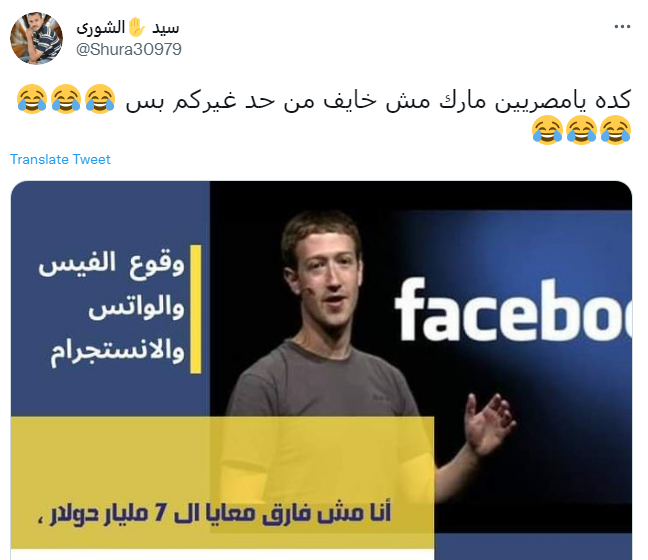This screenshot has height=560, width=648.
Task: Click the laughing emojis ending the first tweet line
Action: 66,99
